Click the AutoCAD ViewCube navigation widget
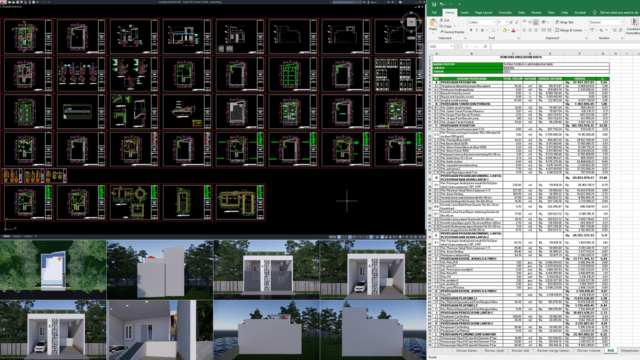The height and width of the screenshot is (360, 640). pyautogui.click(x=411, y=22)
